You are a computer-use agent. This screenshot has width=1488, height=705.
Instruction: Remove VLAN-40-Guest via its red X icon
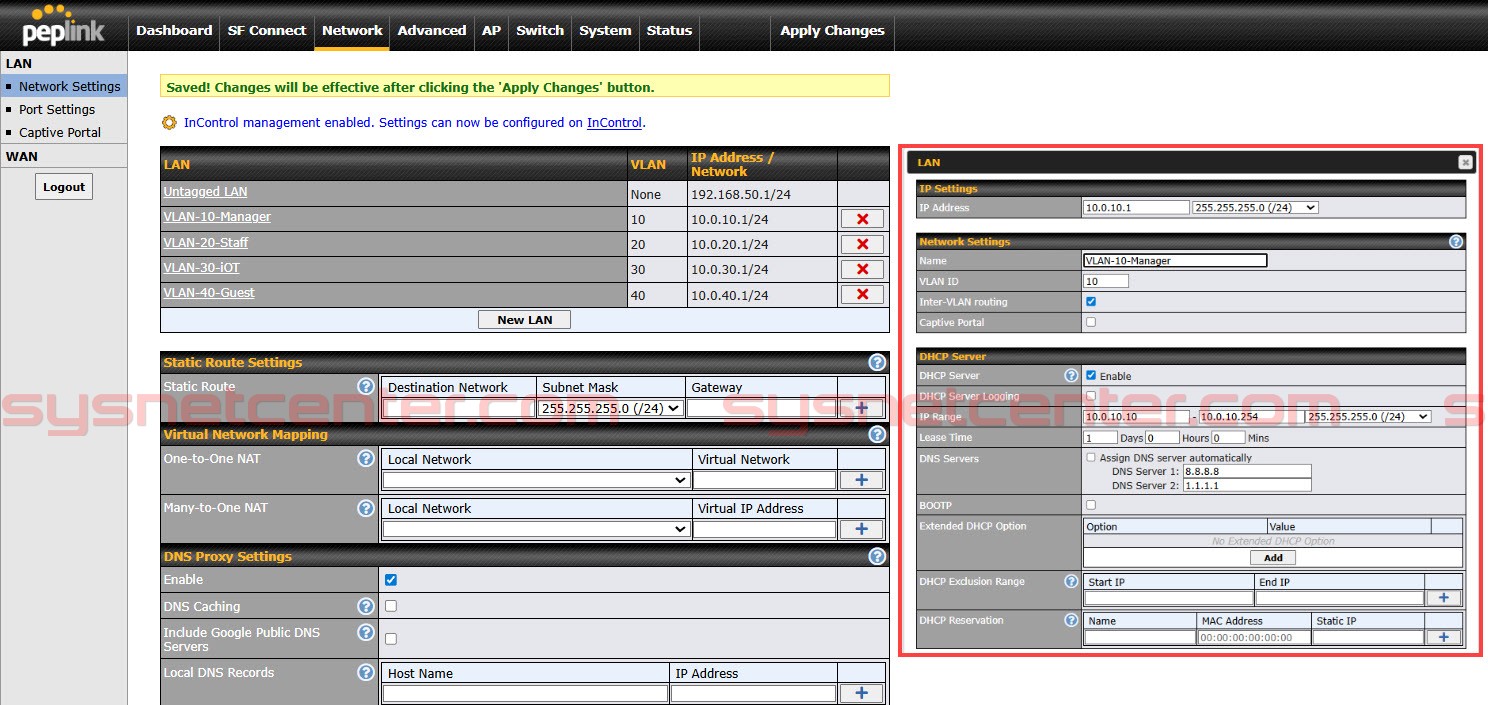coord(862,294)
